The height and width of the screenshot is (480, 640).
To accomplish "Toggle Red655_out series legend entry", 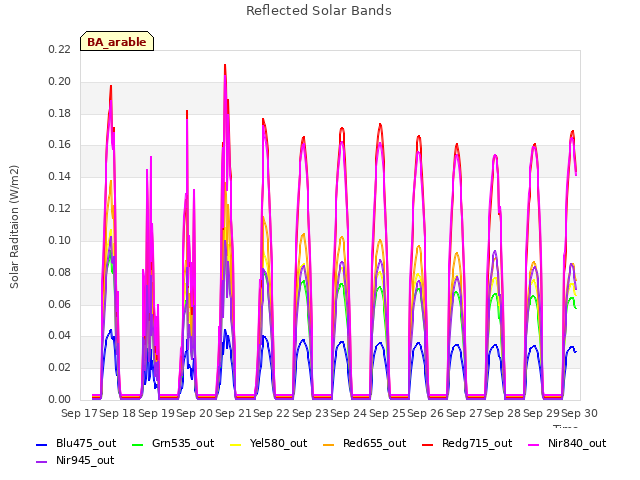I will [364, 443].
